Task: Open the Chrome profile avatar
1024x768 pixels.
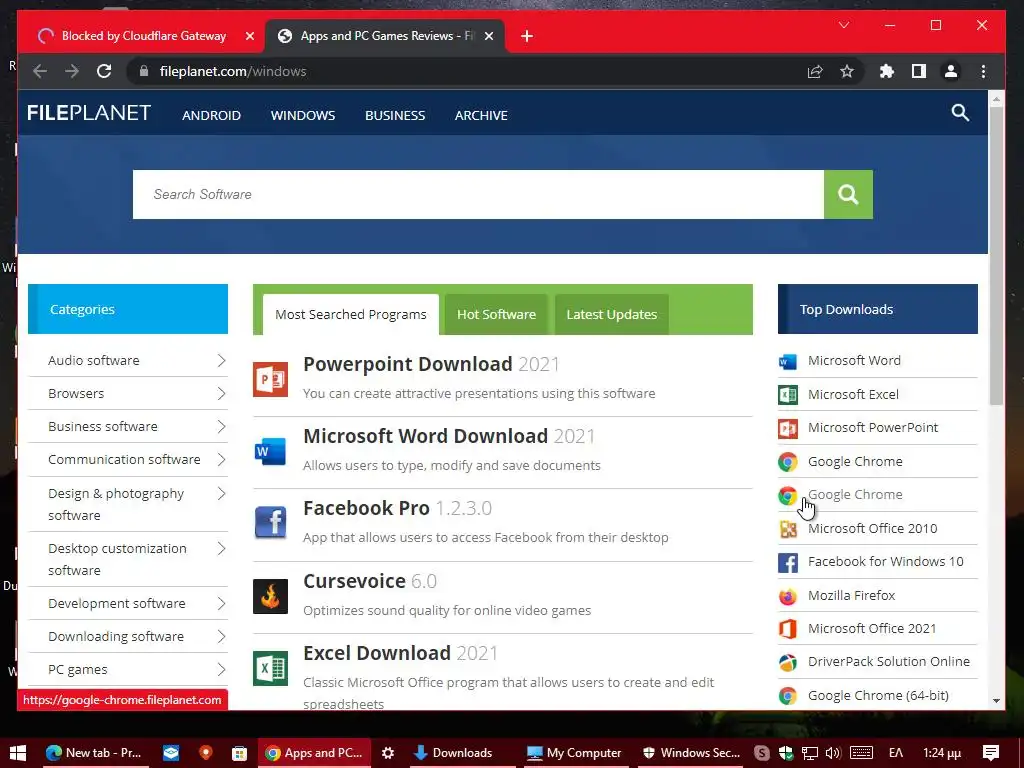Action: [951, 71]
